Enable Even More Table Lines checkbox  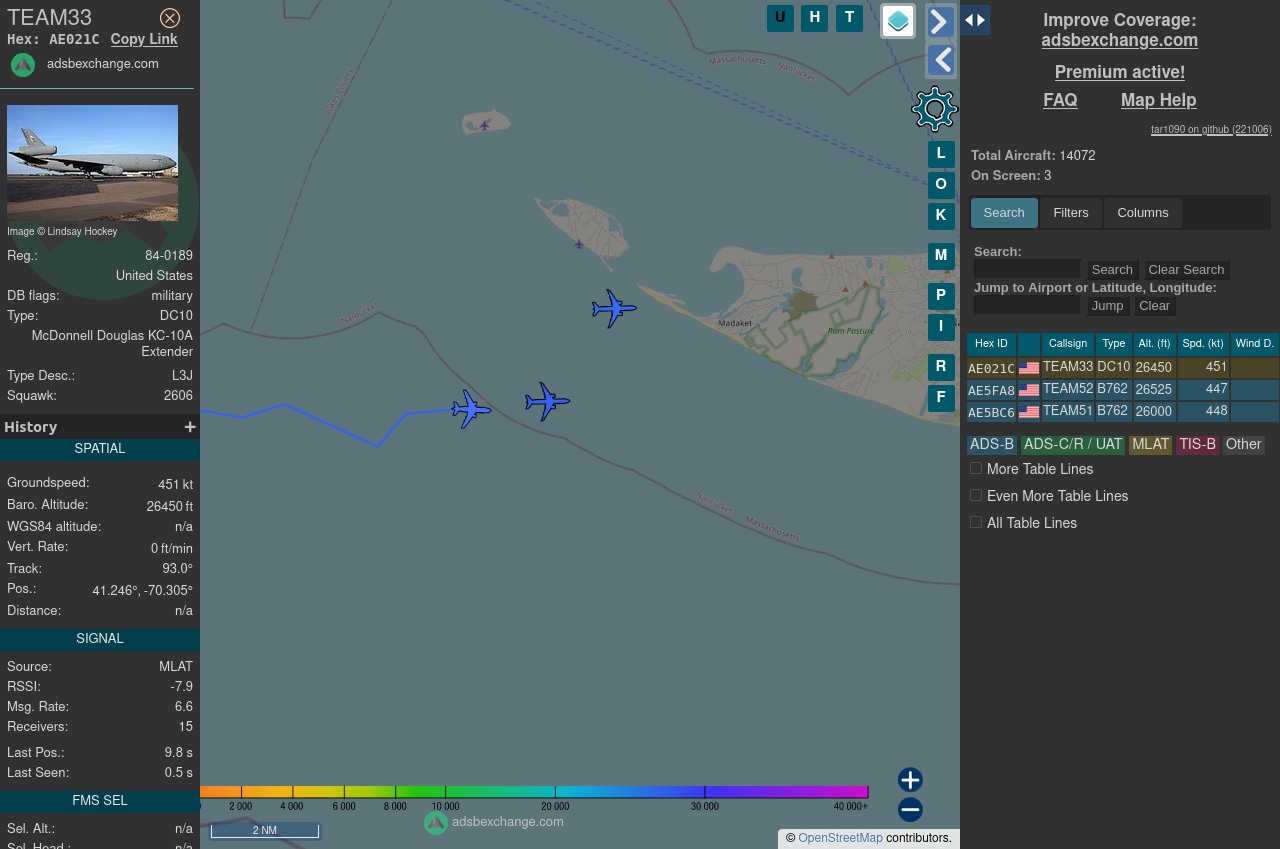(x=976, y=496)
